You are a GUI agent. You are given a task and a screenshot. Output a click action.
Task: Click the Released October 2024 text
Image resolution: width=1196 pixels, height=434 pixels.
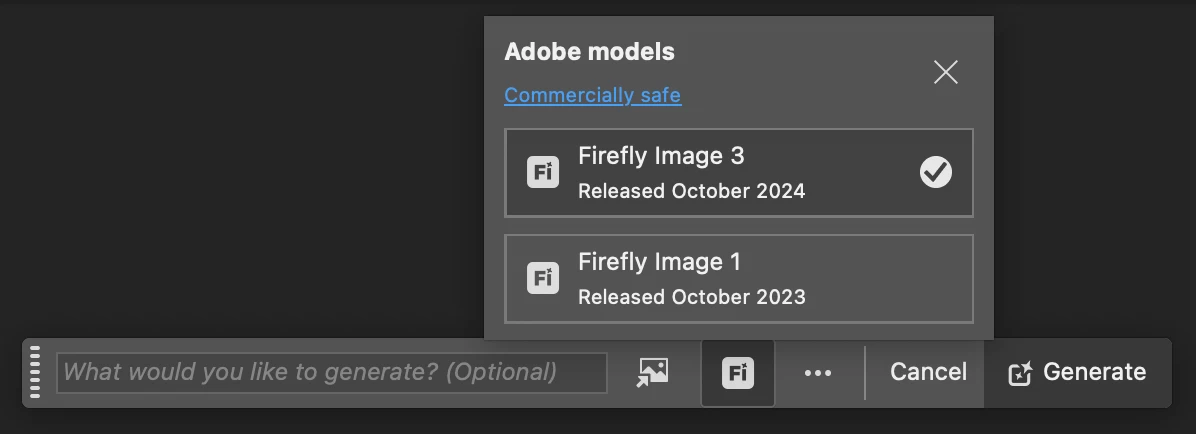coord(692,191)
